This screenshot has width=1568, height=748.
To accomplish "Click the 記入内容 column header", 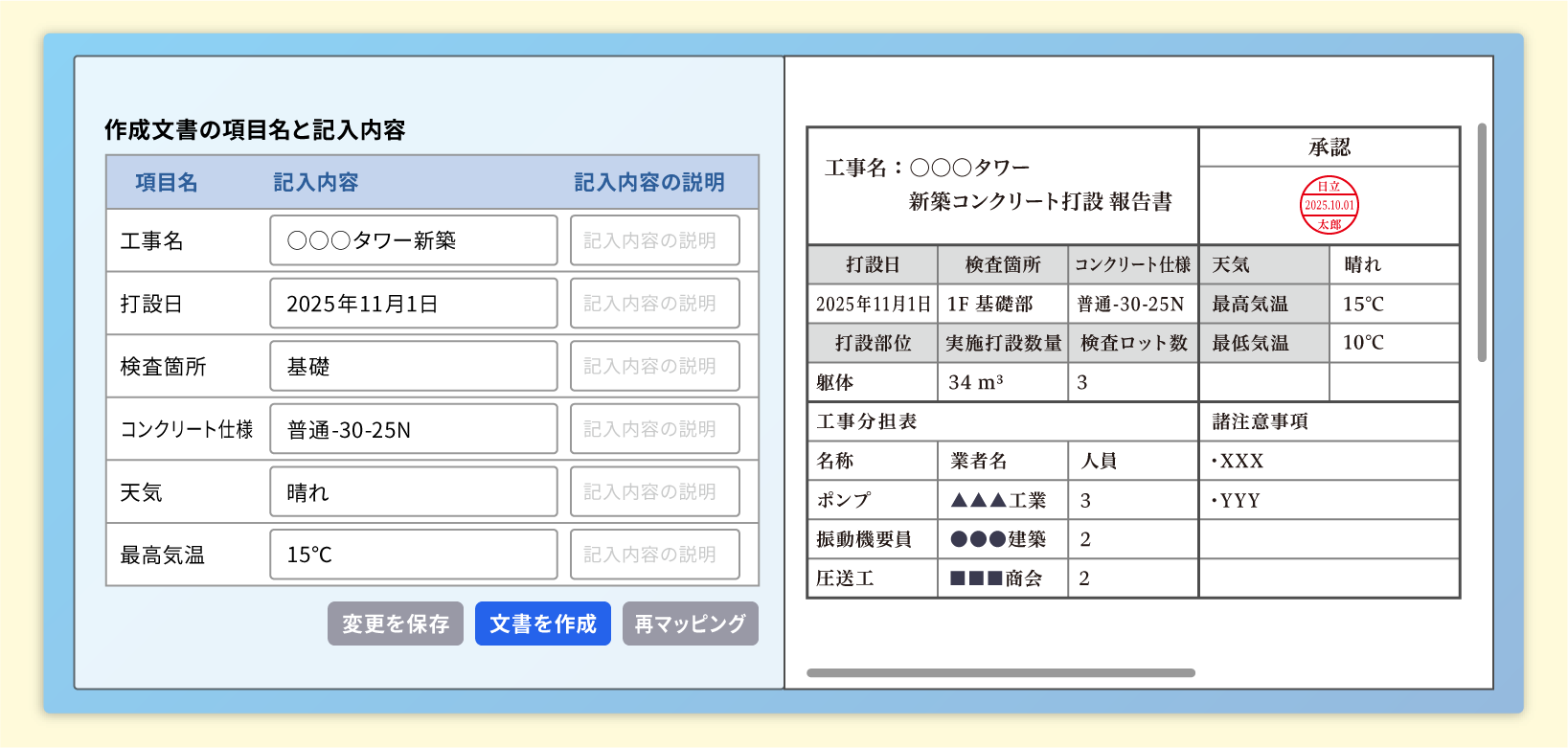I will pyautogui.click(x=316, y=182).
